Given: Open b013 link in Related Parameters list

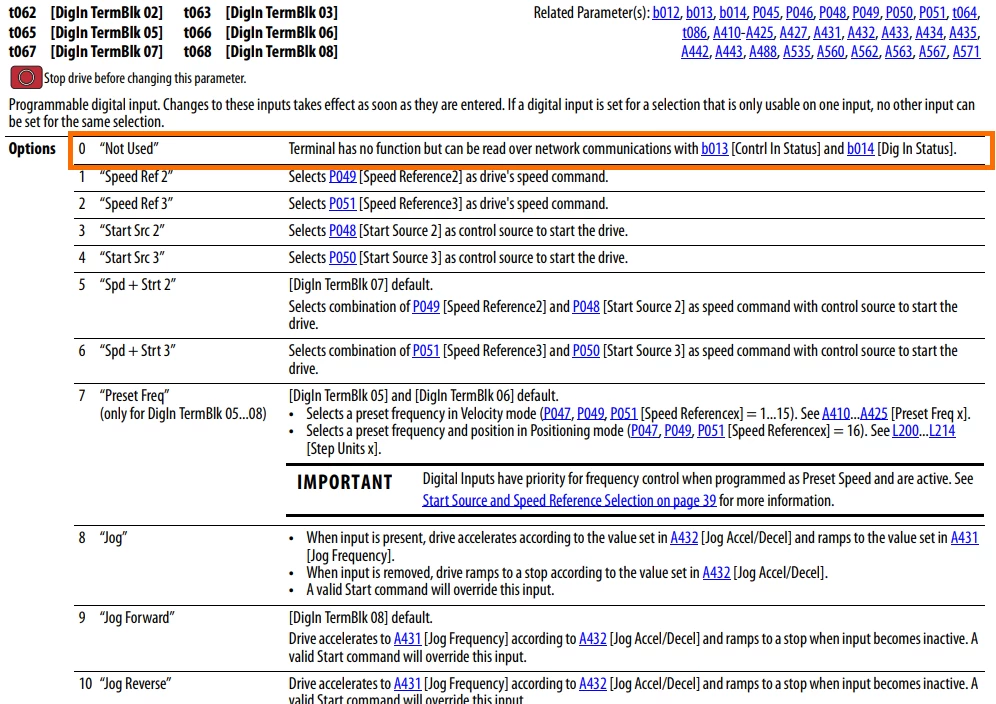Looking at the screenshot, I should point(699,13).
